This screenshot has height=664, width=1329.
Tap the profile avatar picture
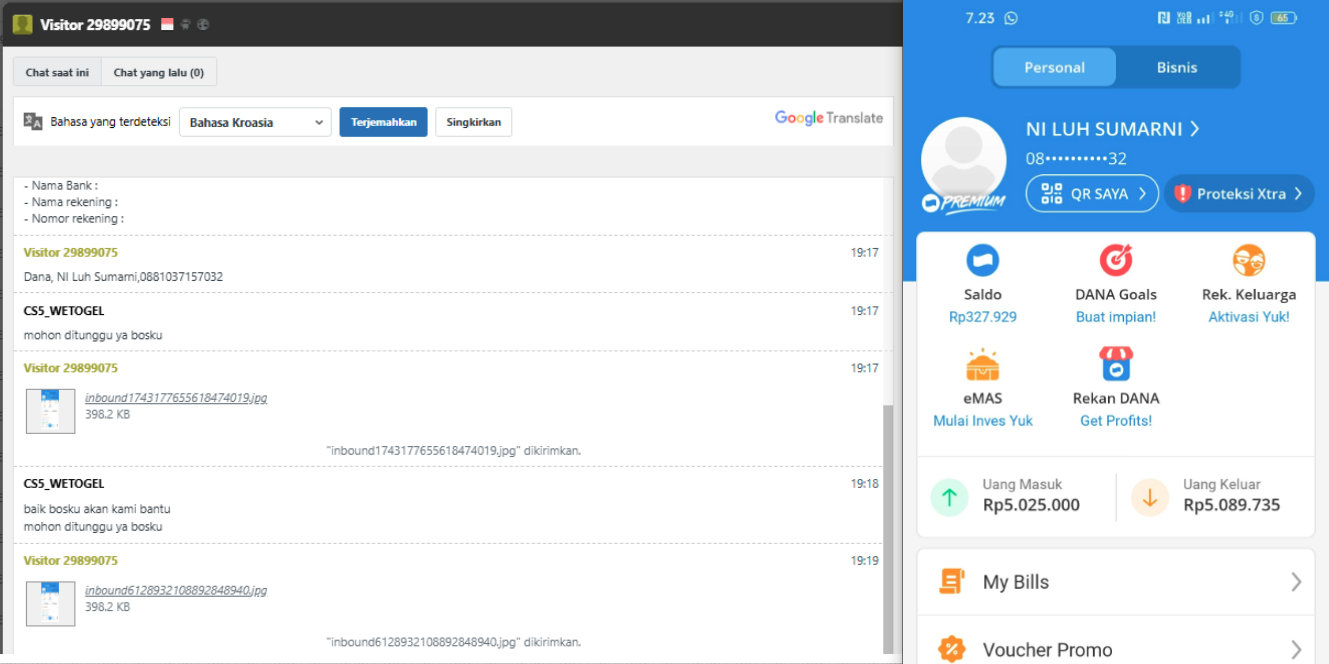click(963, 160)
